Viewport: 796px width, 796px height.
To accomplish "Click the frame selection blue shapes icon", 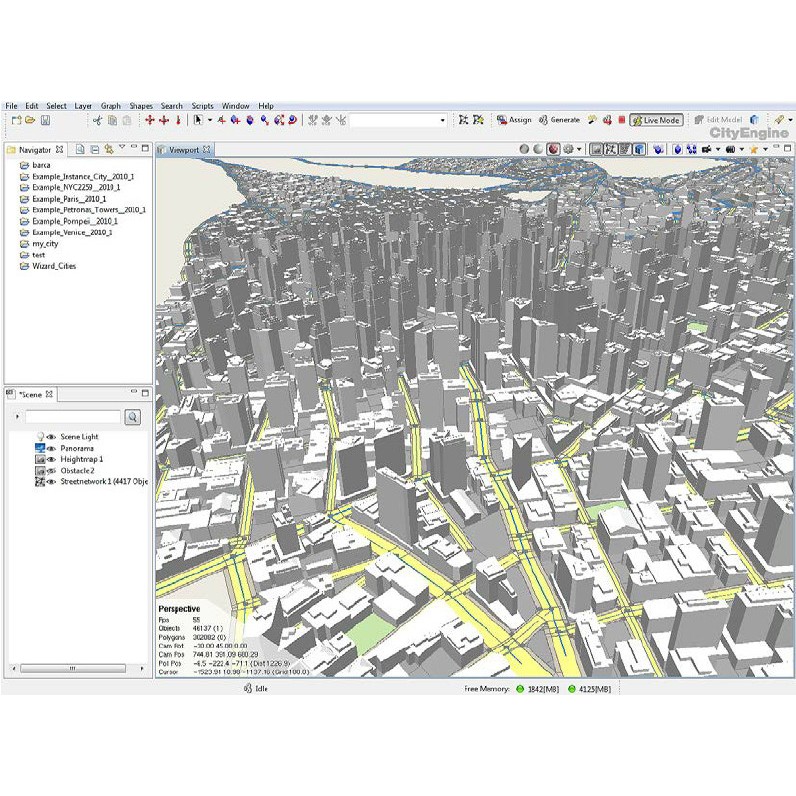I will pos(691,149).
